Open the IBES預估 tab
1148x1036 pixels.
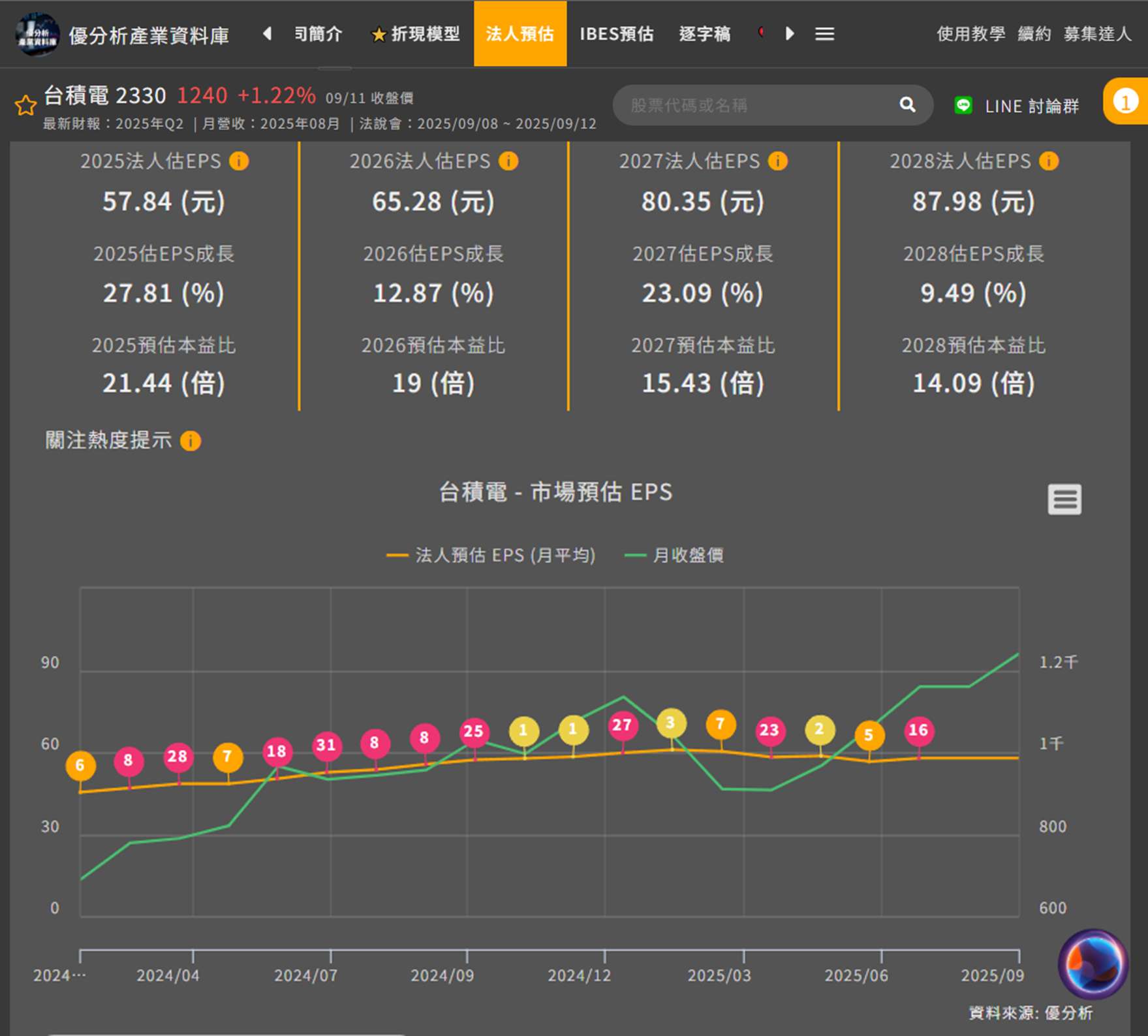click(x=617, y=34)
